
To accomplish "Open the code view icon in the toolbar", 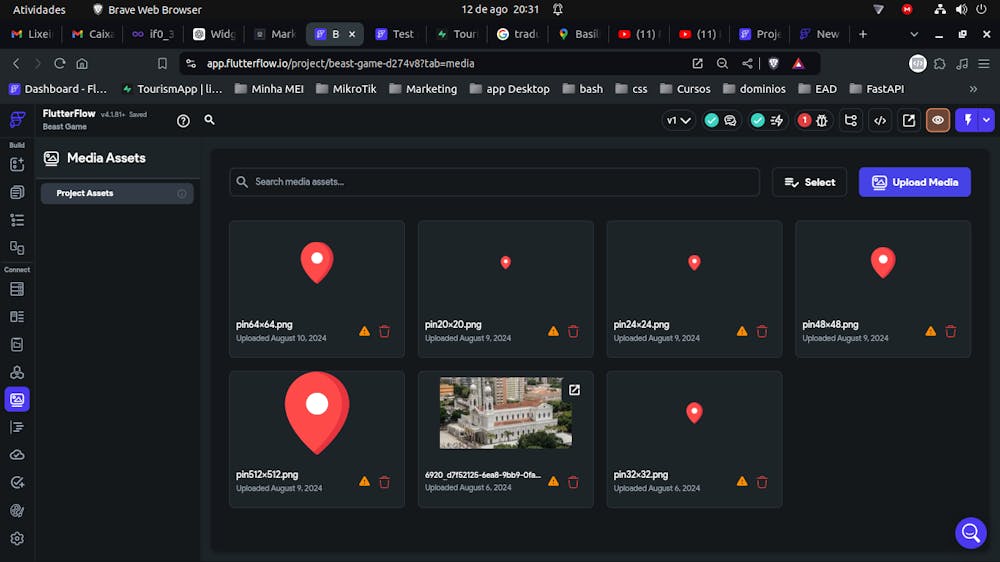I will point(880,120).
